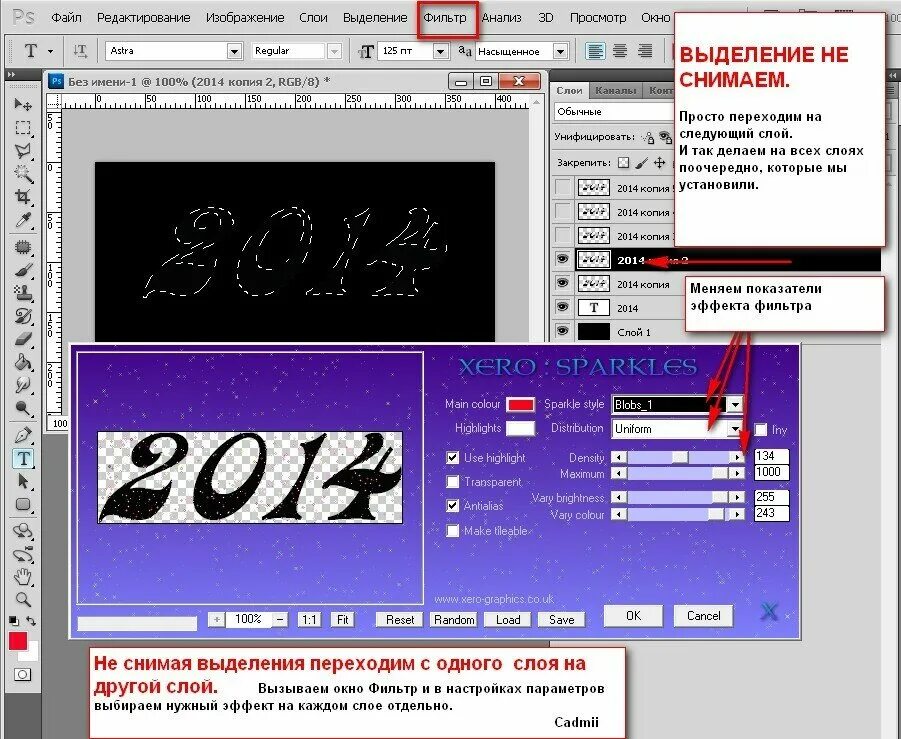Open the Distribution Uniform dropdown
This screenshot has width=901, height=739.
tap(735, 429)
